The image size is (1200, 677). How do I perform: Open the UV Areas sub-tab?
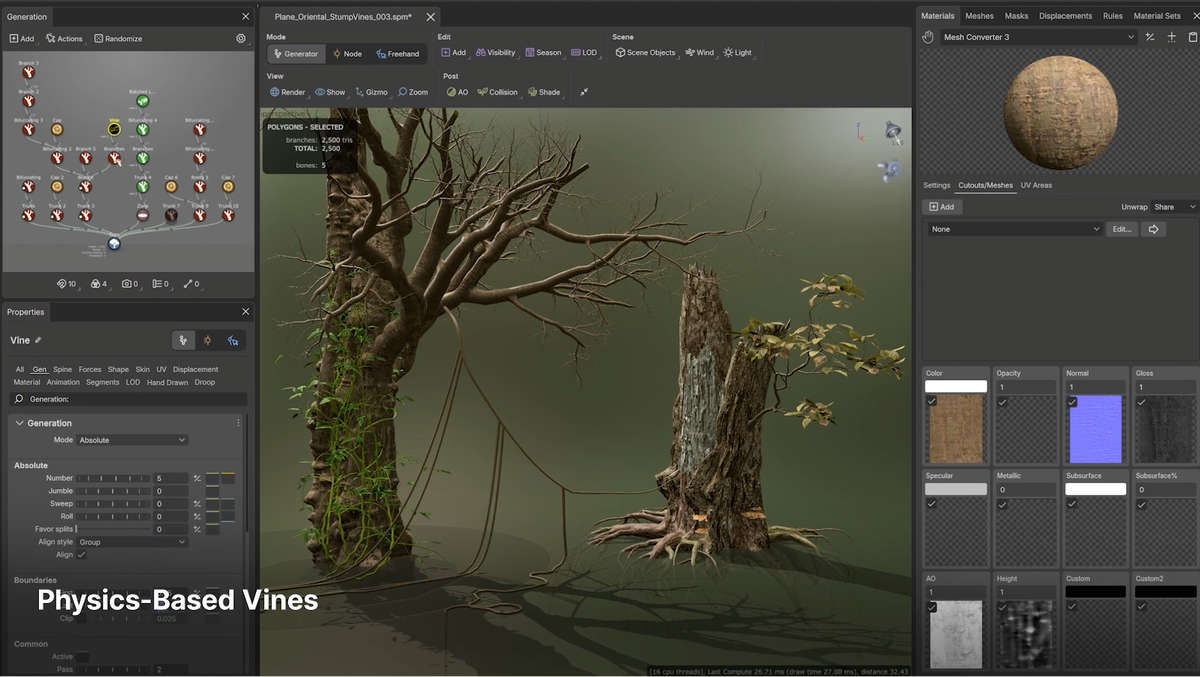click(x=1036, y=185)
